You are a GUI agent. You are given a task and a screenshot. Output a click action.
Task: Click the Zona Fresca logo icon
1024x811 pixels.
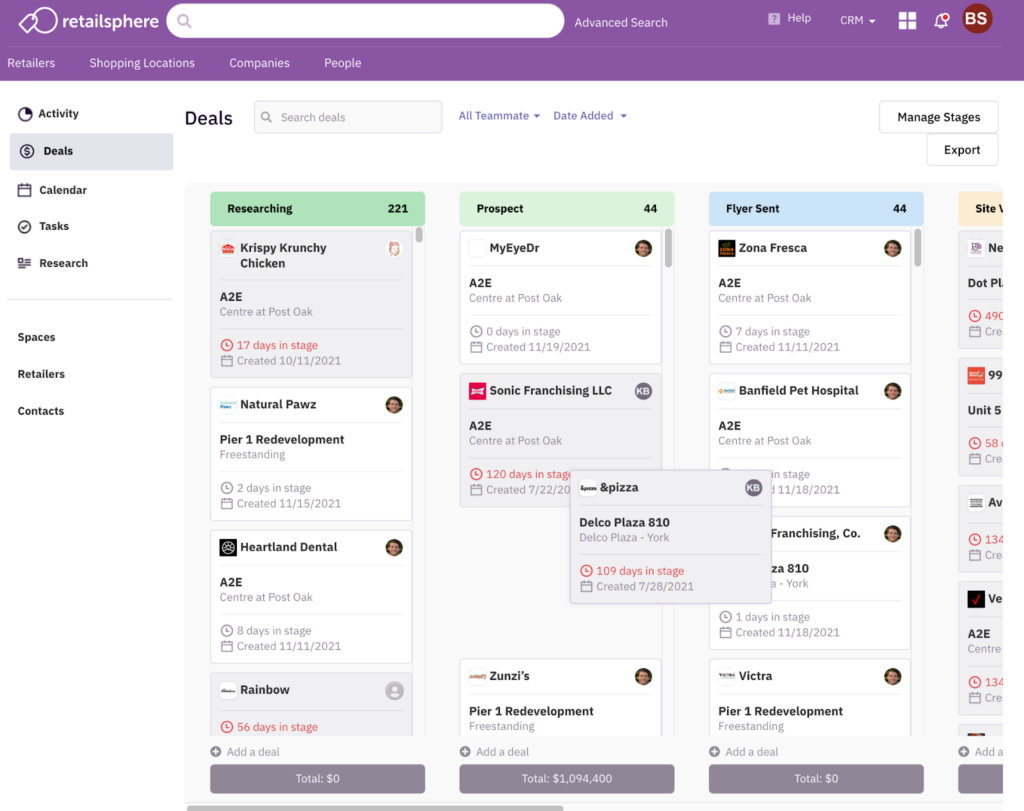pyautogui.click(x=727, y=248)
